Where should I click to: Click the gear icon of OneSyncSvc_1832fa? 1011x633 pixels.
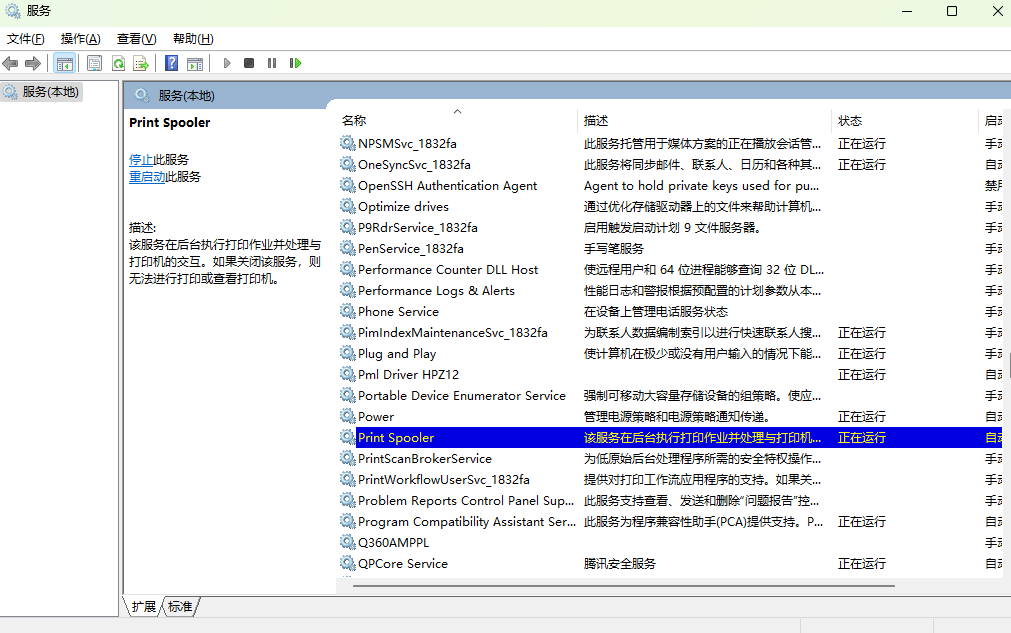pos(348,164)
